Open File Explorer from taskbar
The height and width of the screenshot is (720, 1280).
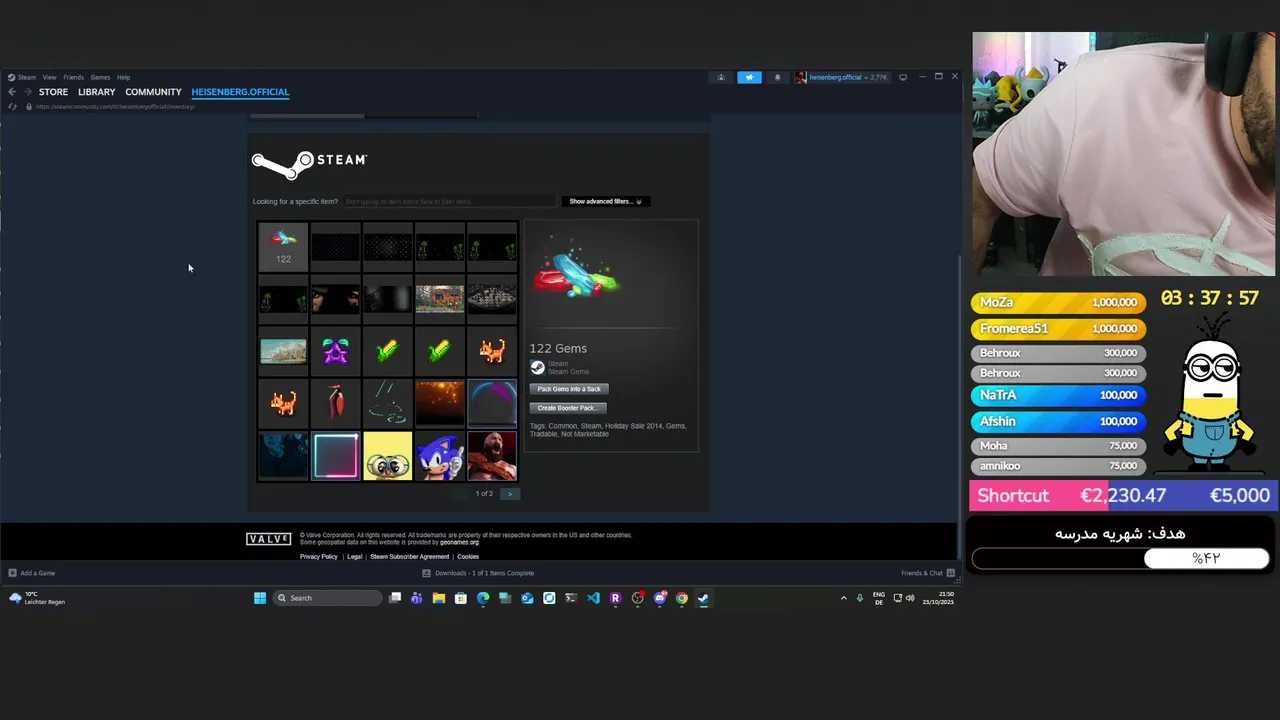click(x=438, y=598)
